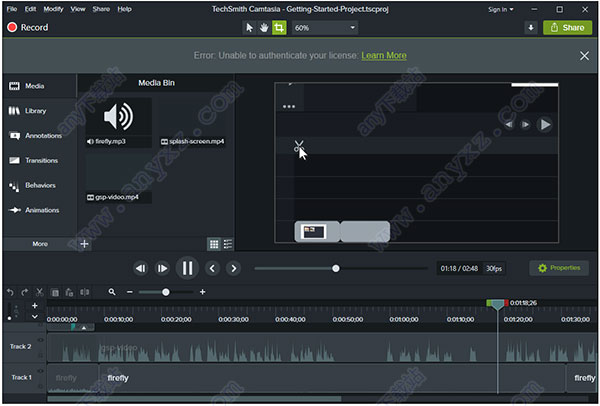Image resolution: width=600 pixels, height=406 pixels.
Task: Follow the Learn More link
Action: point(384,56)
